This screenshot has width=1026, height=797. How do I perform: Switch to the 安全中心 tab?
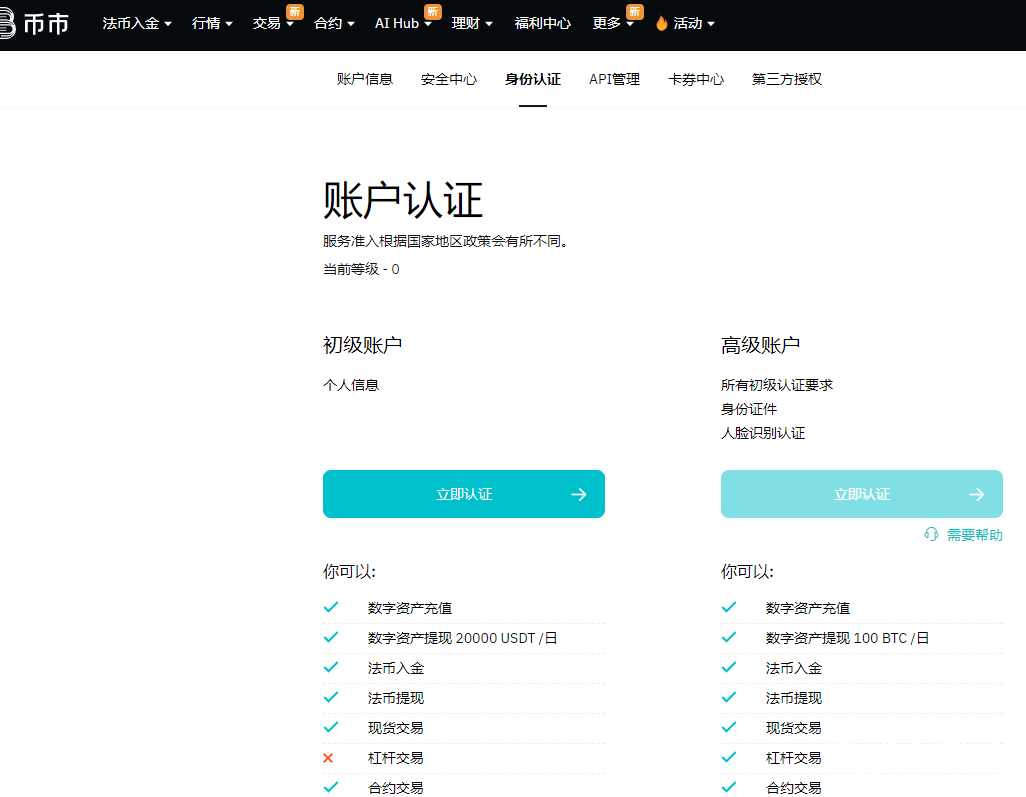pos(449,79)
